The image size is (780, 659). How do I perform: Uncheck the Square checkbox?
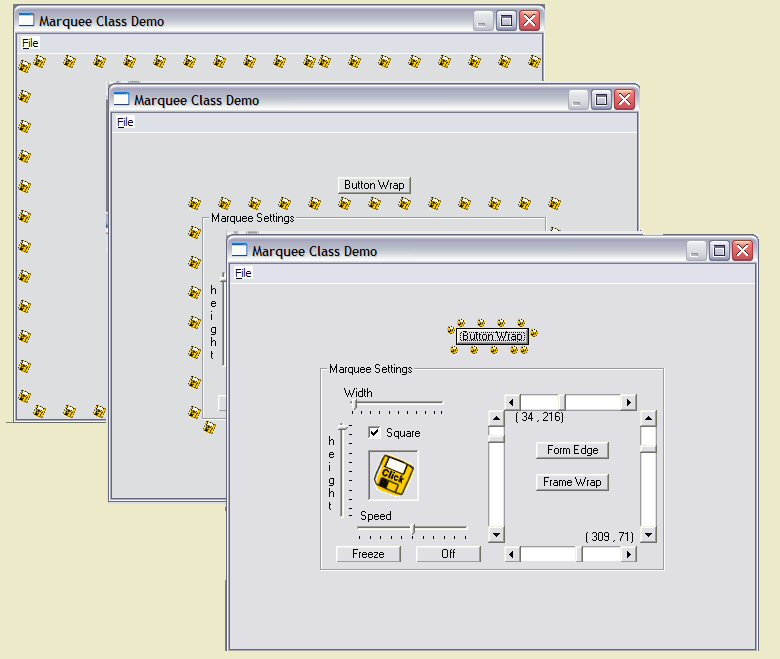tap(374, 433)
